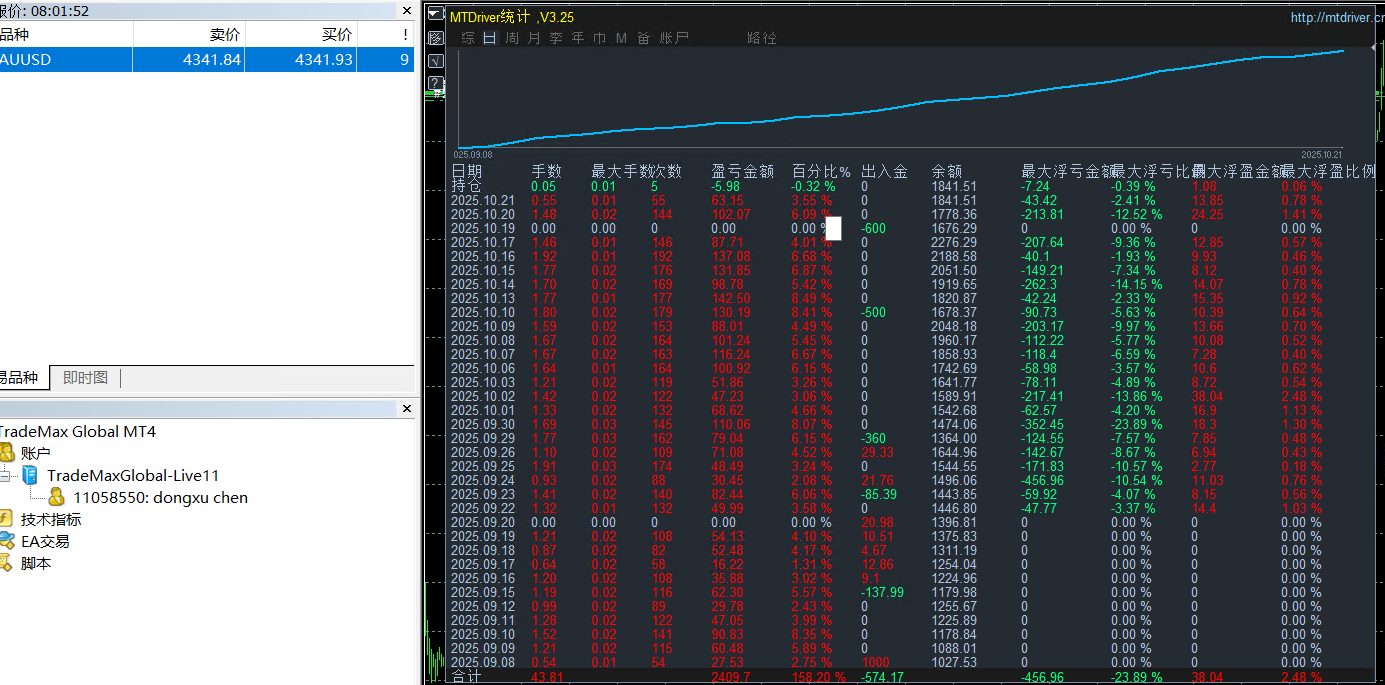The width and height of the screenshot is (1385, 685).
Task: Close the Market Watch panel
Action: tap(406, 11)
